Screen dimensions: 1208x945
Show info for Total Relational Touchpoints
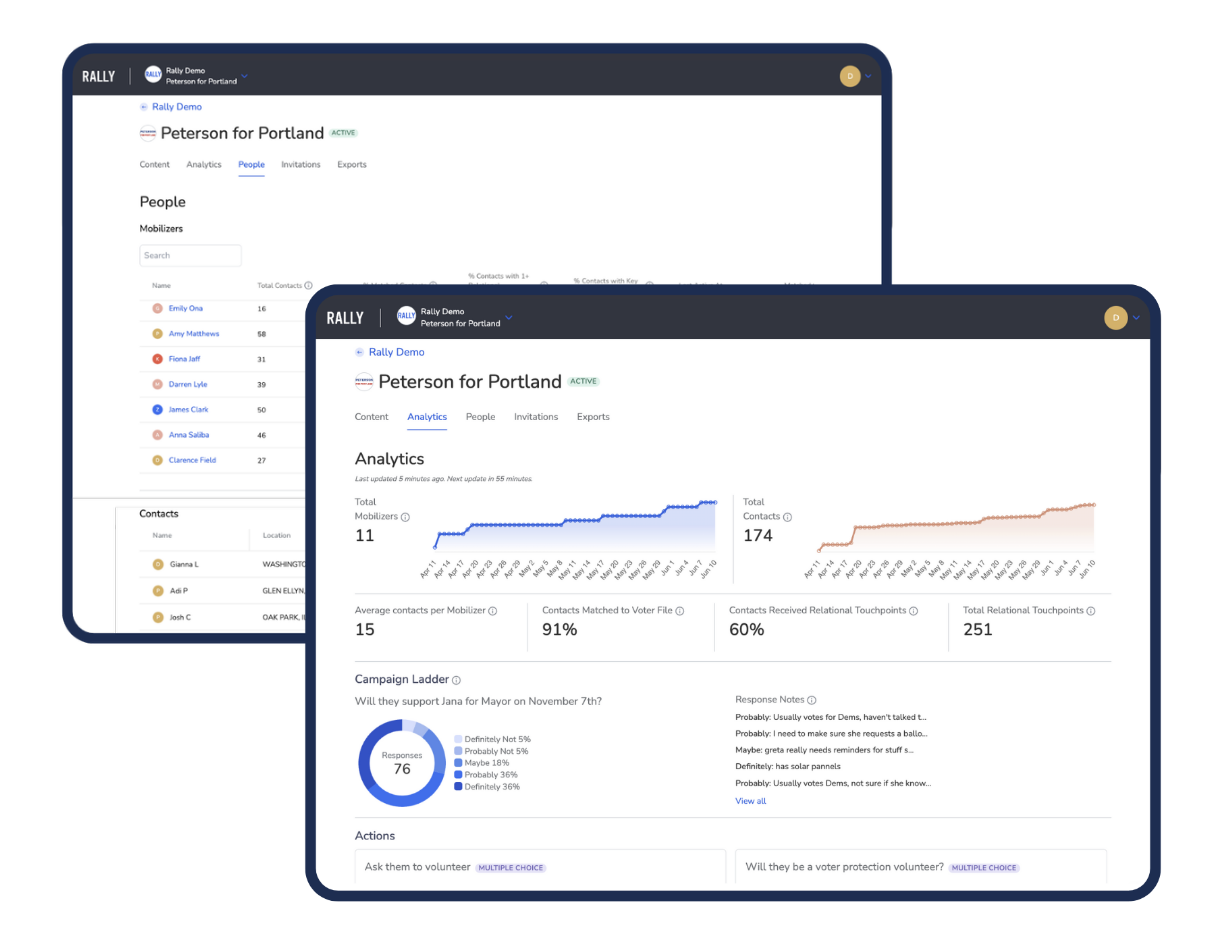(x=1090, y=611)
